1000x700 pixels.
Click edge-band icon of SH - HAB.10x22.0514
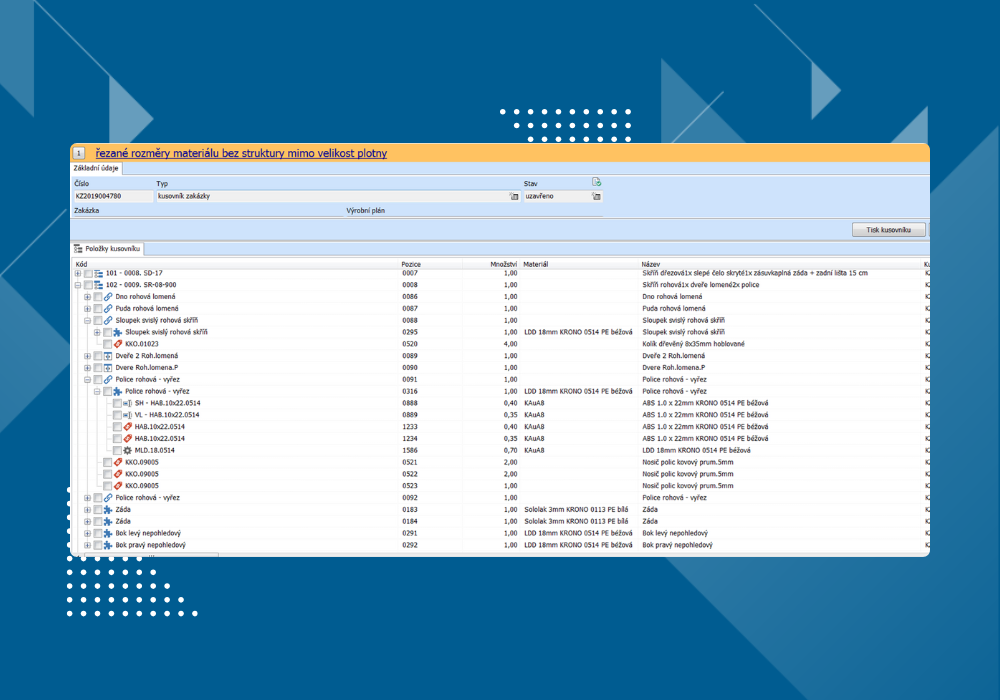pos(128,404)
